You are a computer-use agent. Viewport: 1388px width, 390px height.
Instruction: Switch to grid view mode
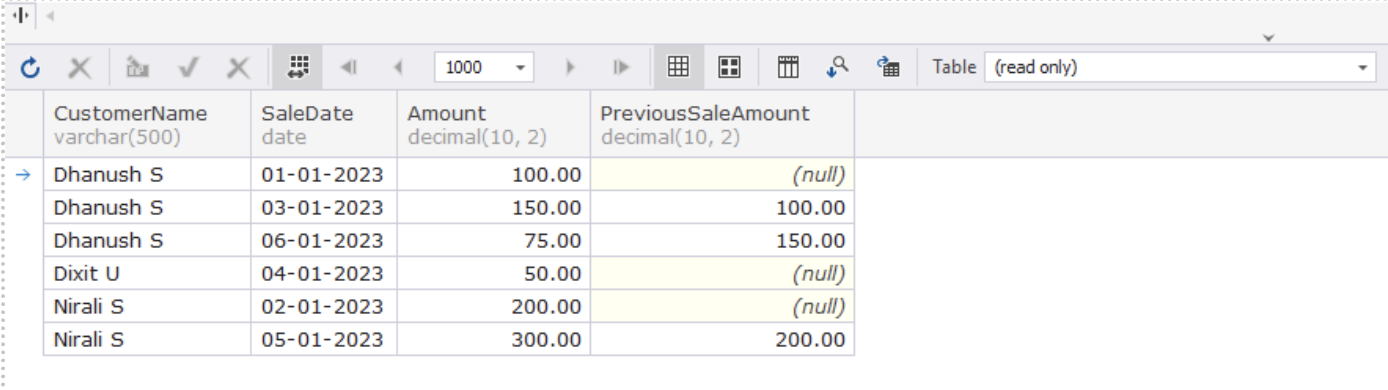tap(678, 67)
